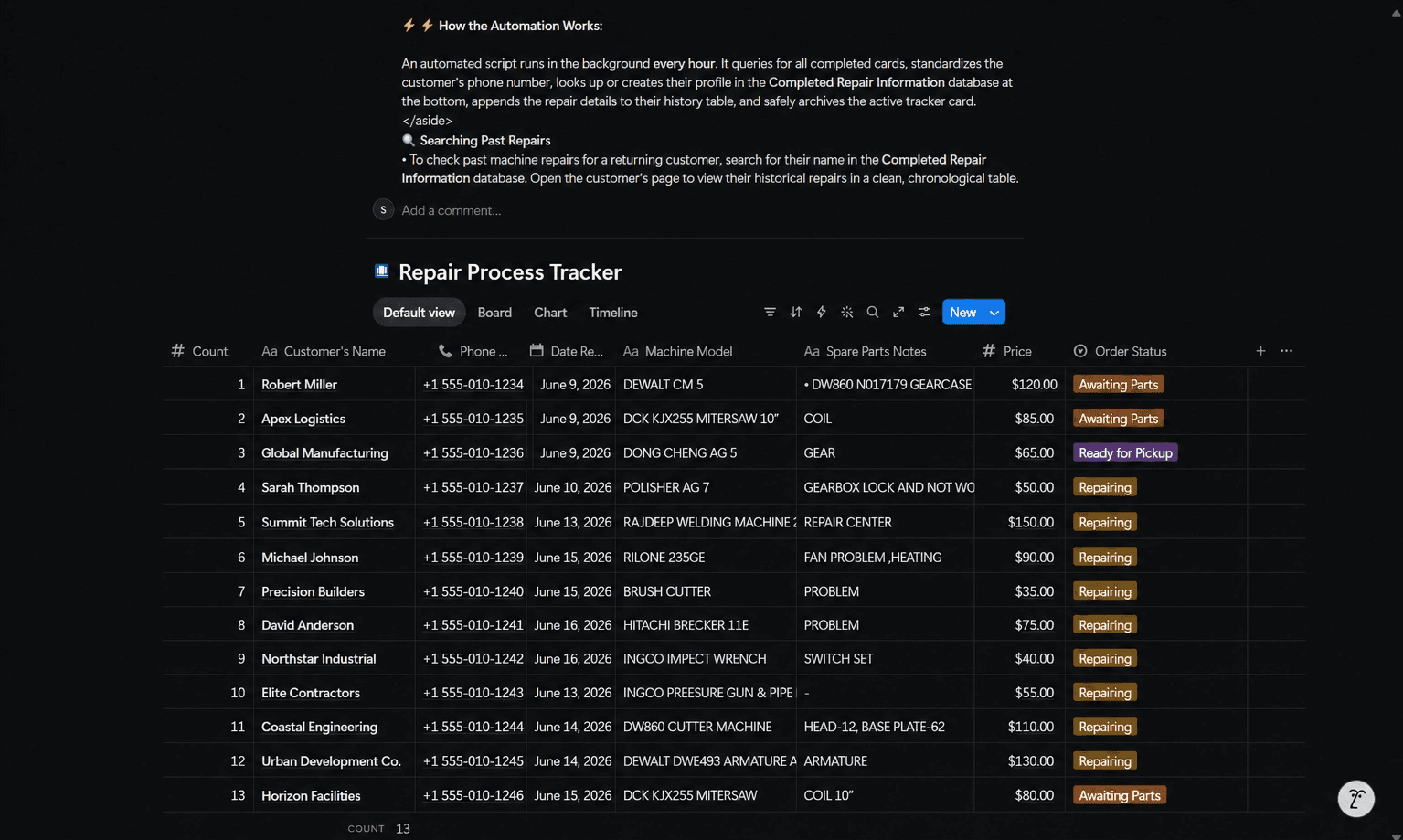Open David Anderson's Repairing status tag
Image resolution: width=1403 pixels, height=840 pixels.
[x=1104, y=625]
